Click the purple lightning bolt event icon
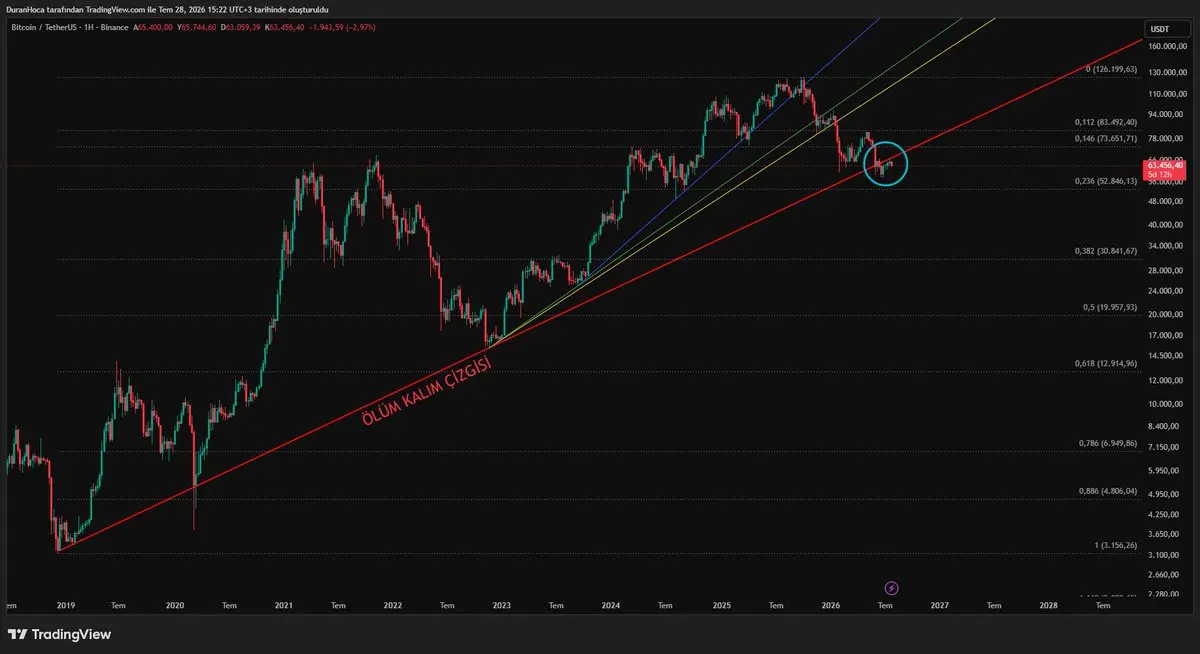This screenshot has height=654, width=1200. click(x=892, y=588)
